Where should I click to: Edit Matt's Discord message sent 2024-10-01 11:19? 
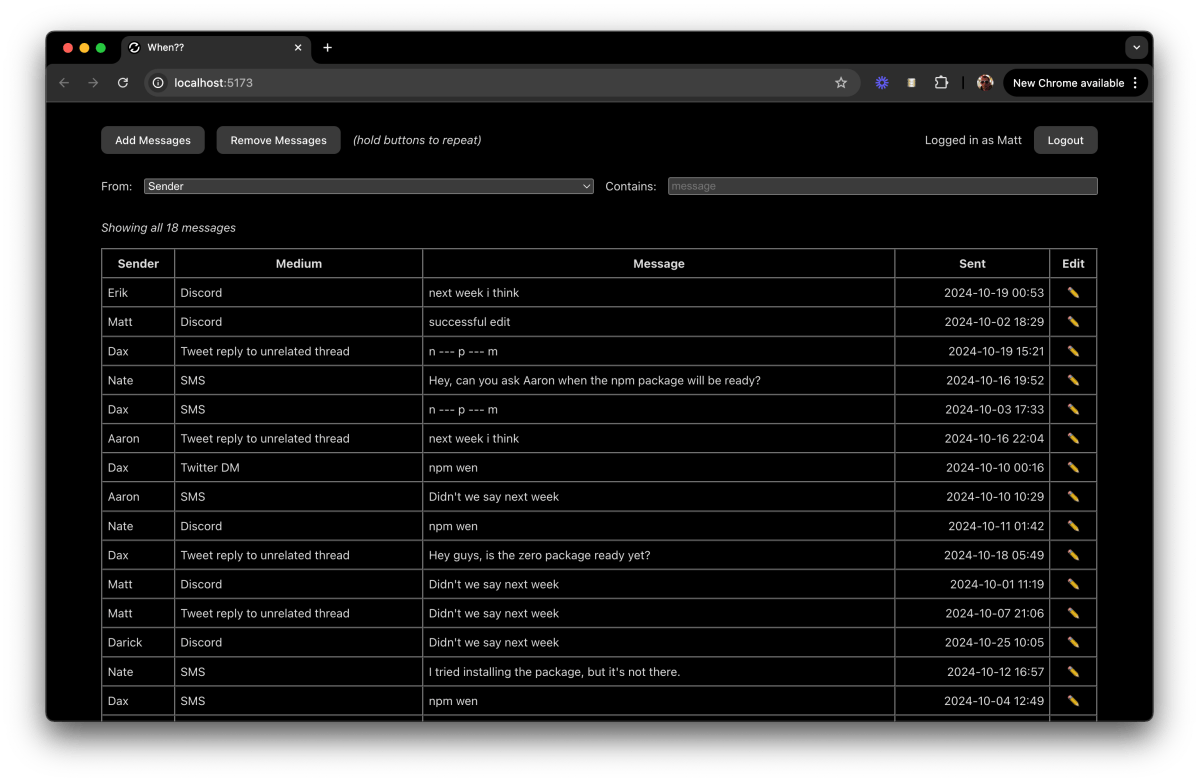coord(1073,584)
